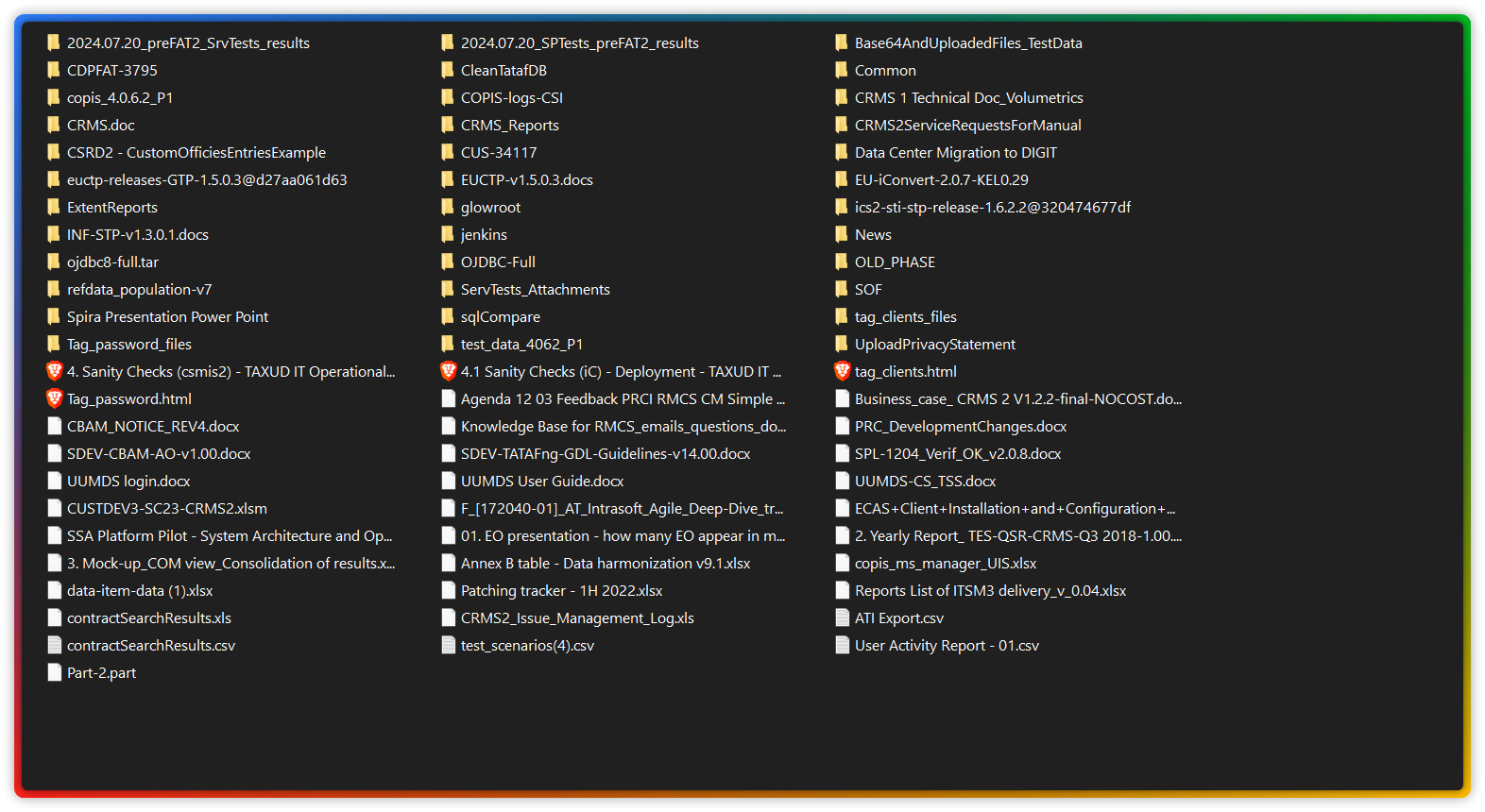Select ServTests_Attachments folder name
This screenshot has height=812, width=1485.
click(536, 290)
